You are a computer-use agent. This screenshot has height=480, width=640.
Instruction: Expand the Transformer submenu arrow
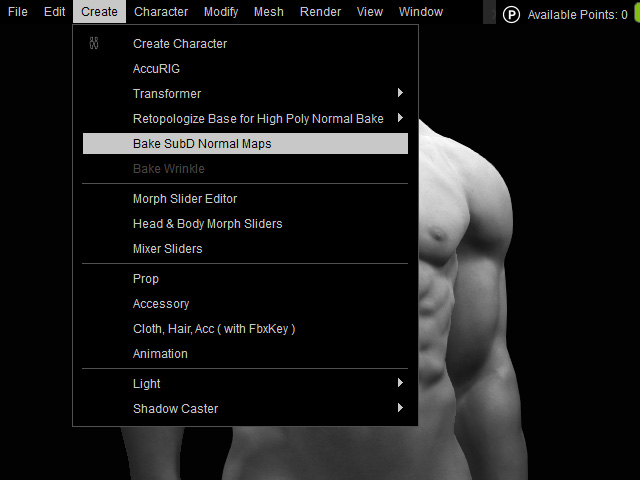point(400,94)
